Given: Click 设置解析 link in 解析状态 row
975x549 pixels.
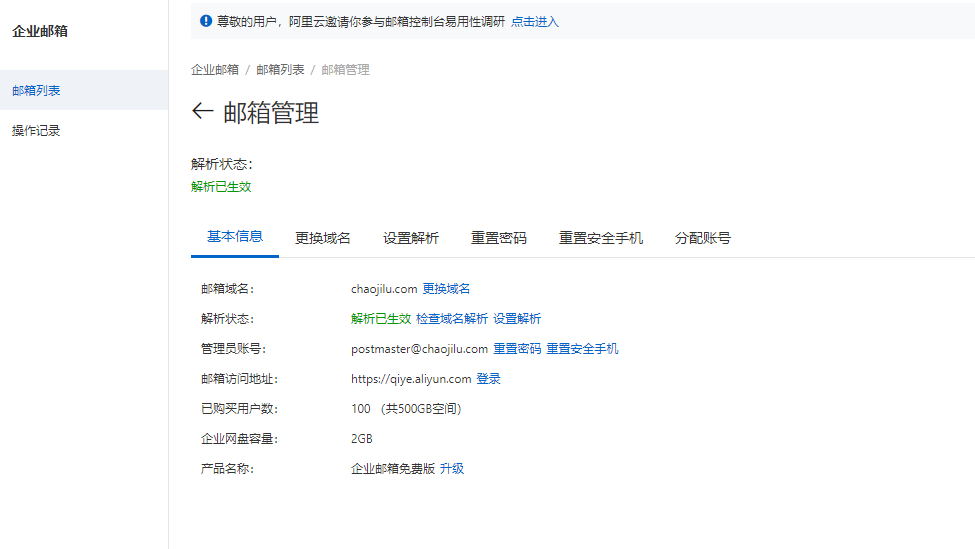Looking at the screenshot, I should pos(517,318).
